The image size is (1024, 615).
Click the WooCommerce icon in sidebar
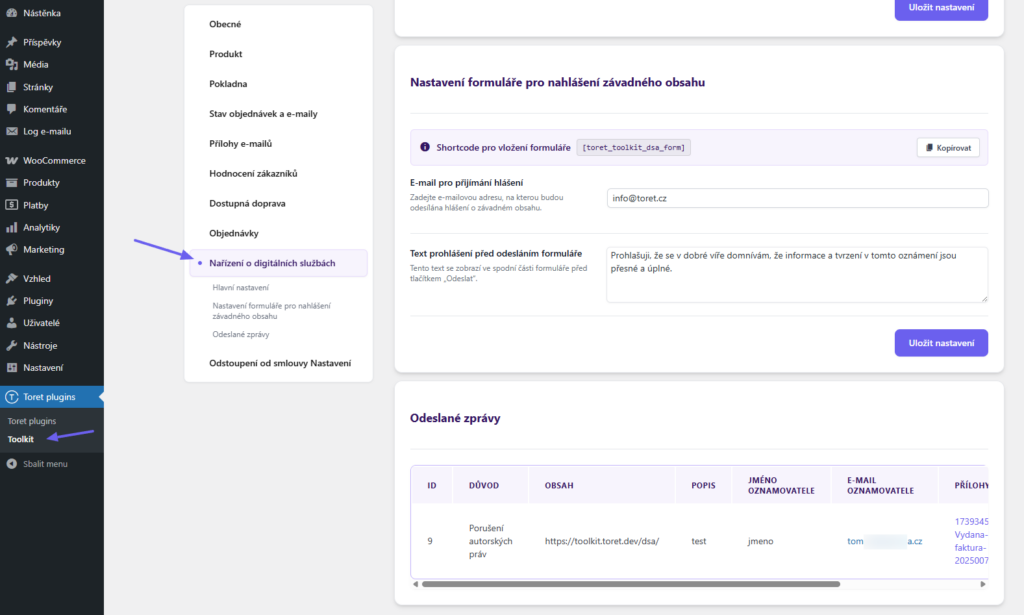[11, 160]
